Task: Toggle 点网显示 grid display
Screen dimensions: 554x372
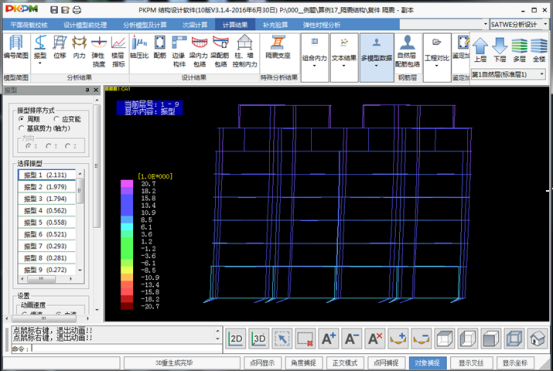Action: point(262,363)
